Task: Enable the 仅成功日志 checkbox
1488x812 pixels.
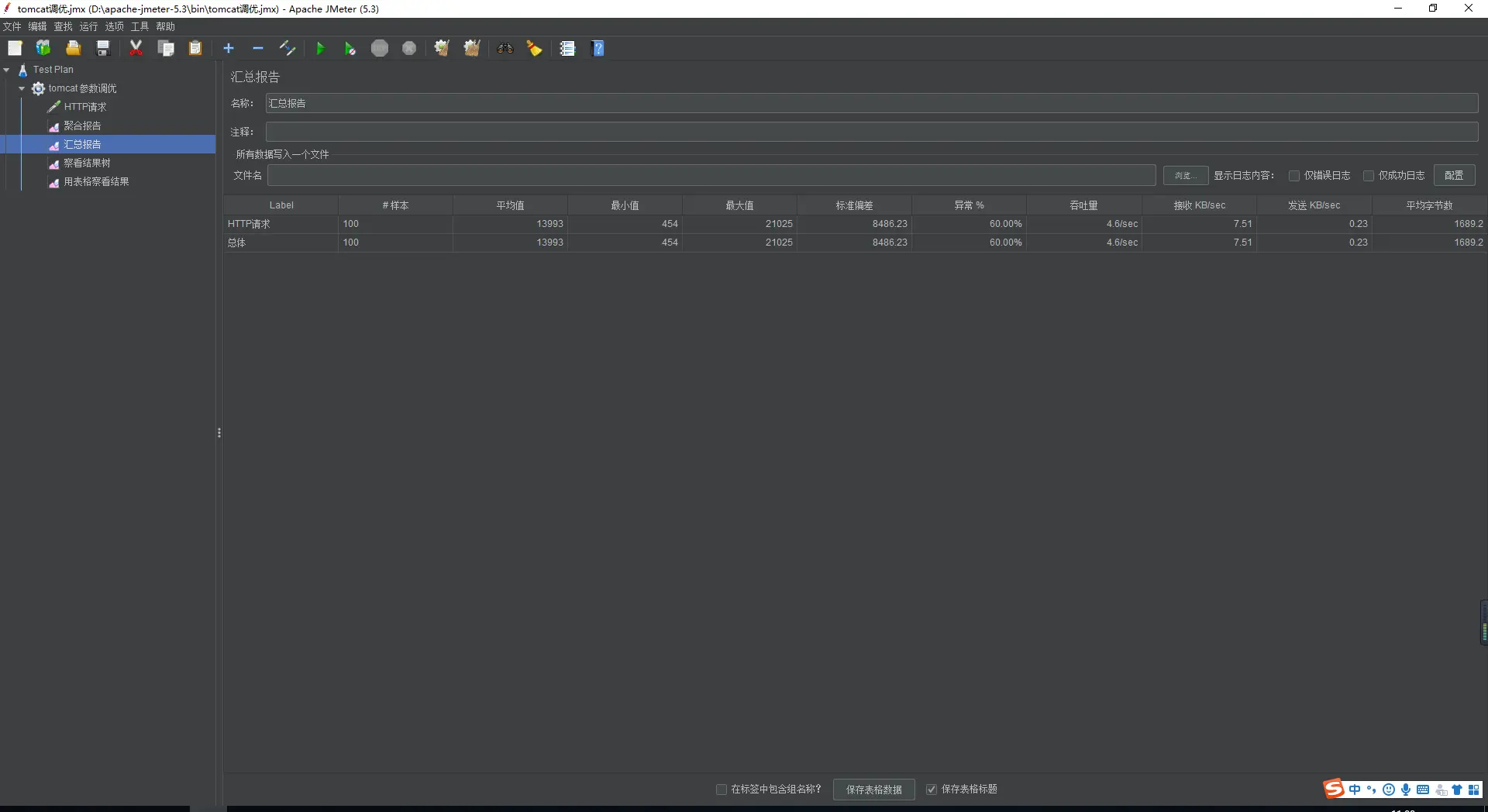Action: tap(1369, 176)
